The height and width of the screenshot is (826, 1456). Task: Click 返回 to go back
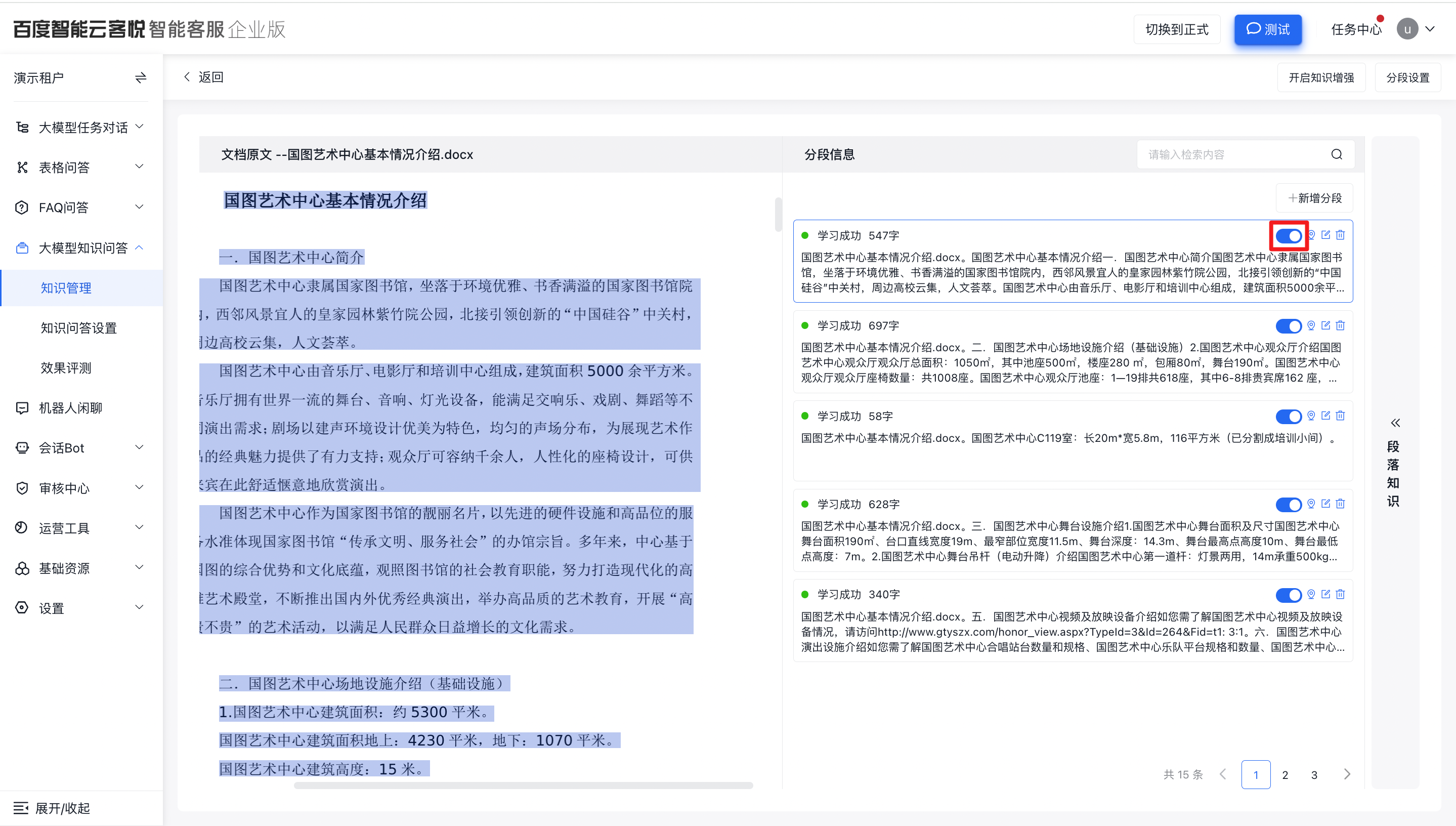pyautogui.click(x=203, y=77)
